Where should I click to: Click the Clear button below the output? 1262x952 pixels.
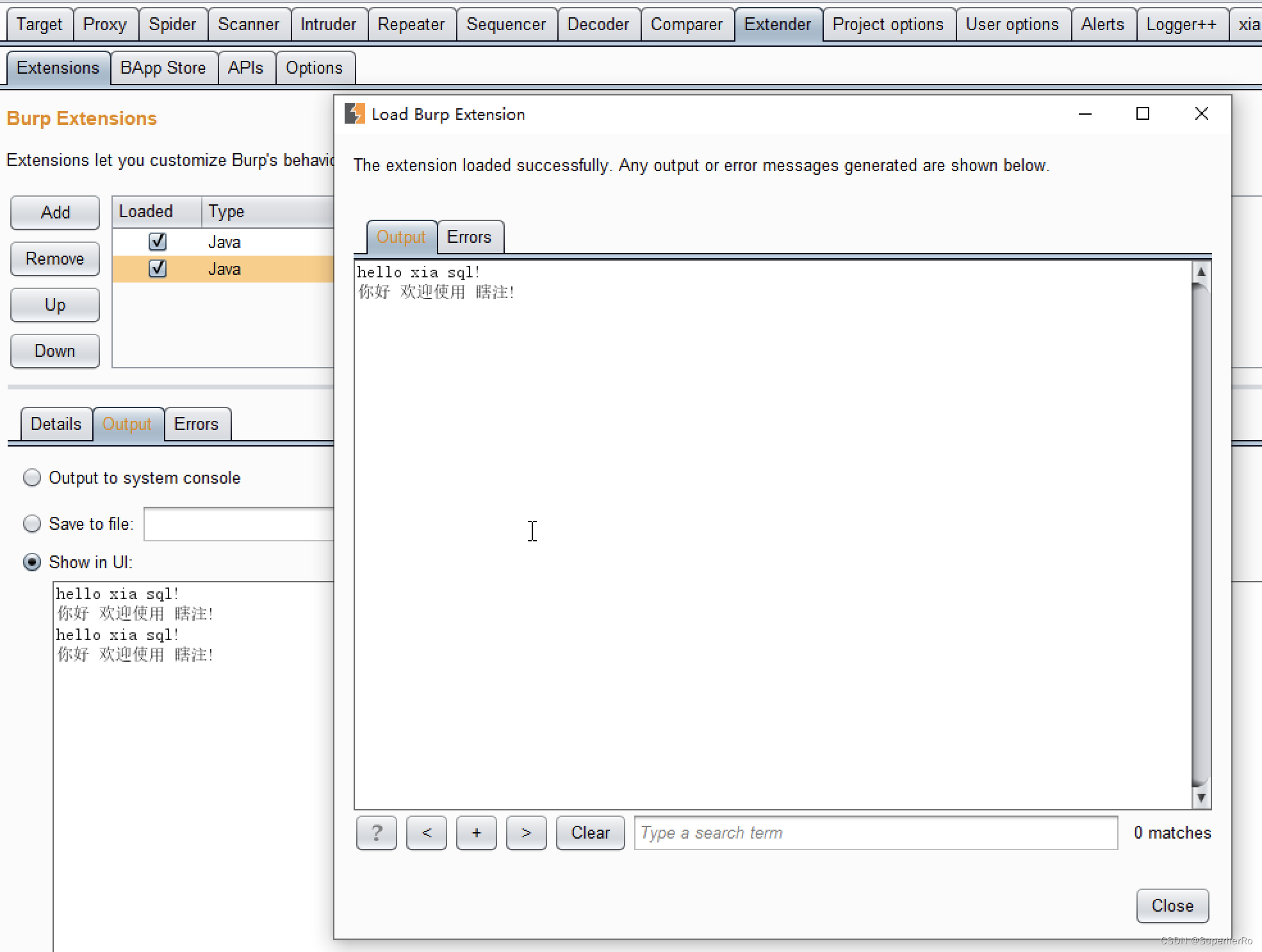(590, 833)
